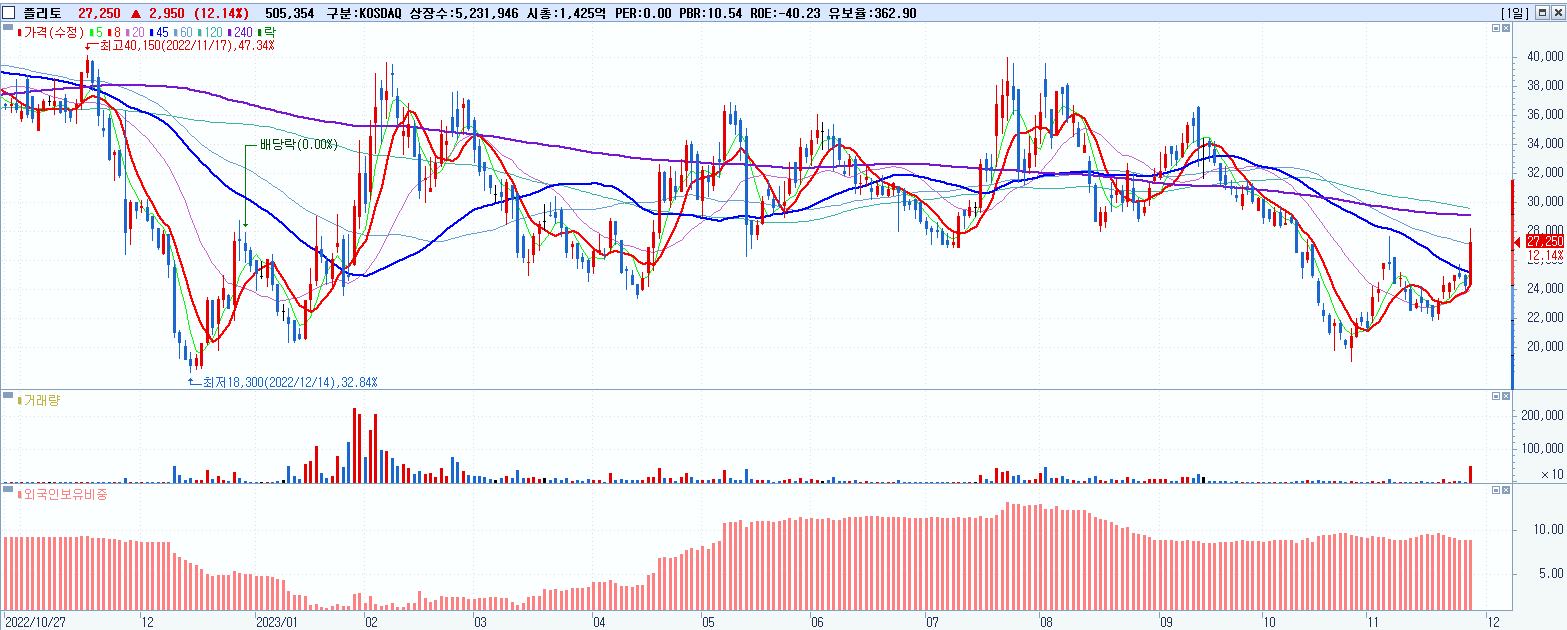The image size is (1567, 630).
Task: Select the 가격(수정) price legend entry
Action: [x=52, y=32]
